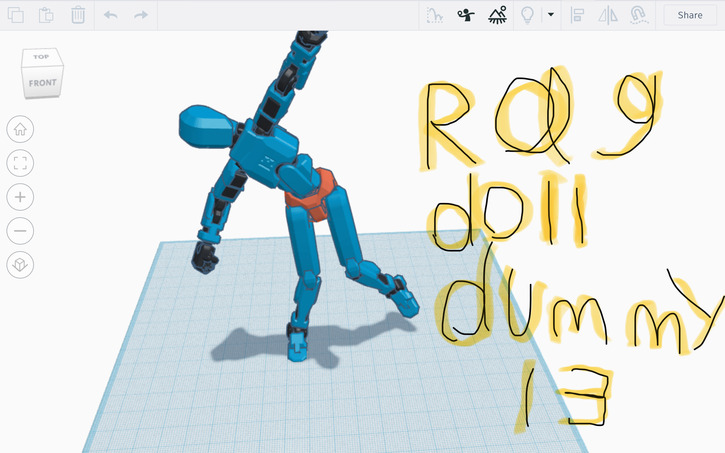725x453 pixels.
Task: Open the scene settings mountain icon
Action: tap(498, 15)
